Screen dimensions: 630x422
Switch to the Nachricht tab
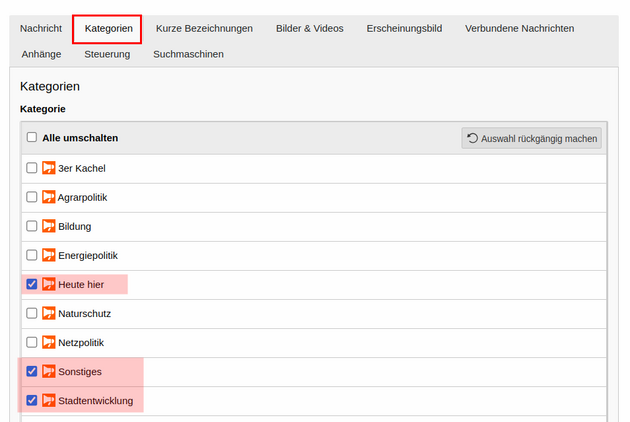click(x=41, y=29)
